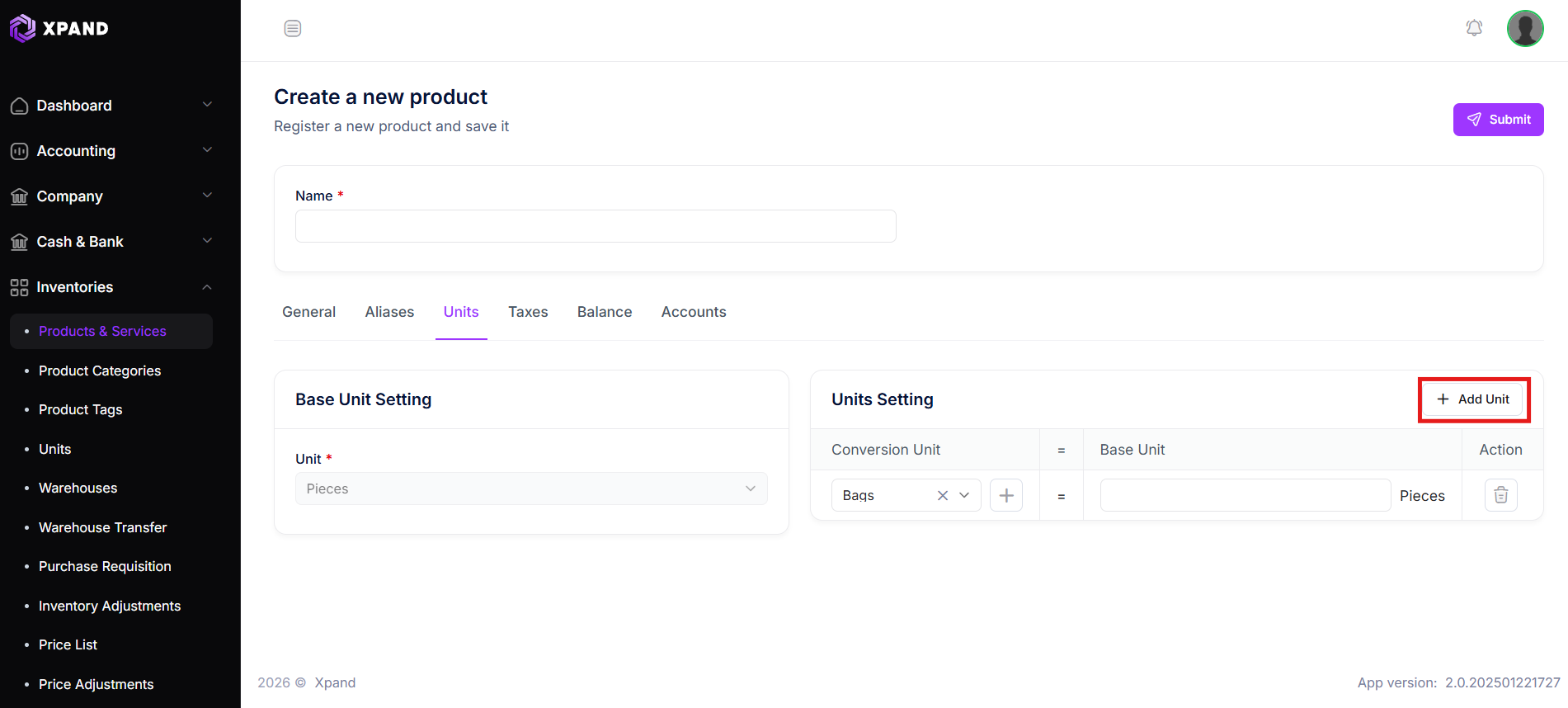Open the notifications bell
This screenshot has height=708, width=1568.
point(1474,29)
